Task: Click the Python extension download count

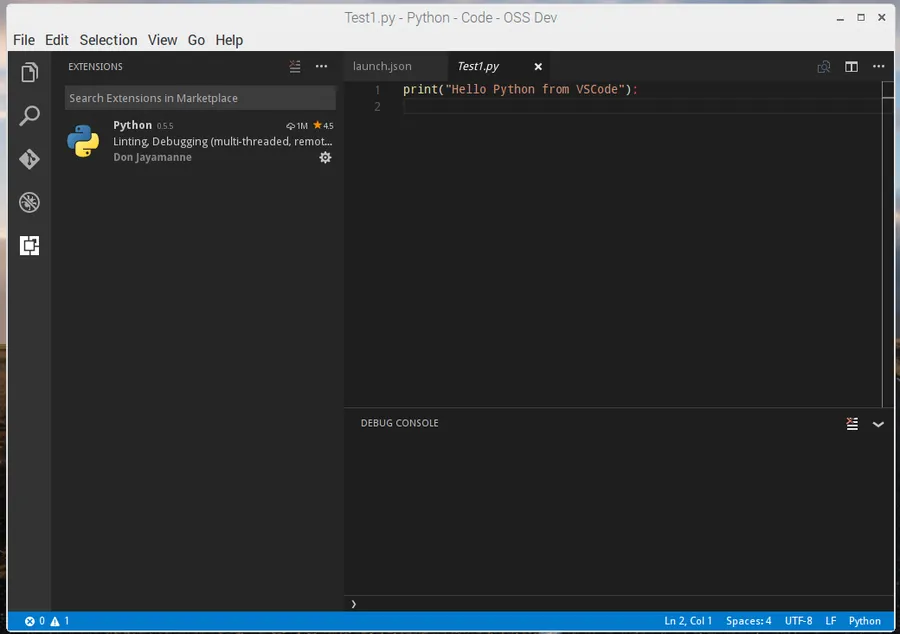Action: [297, 126]
